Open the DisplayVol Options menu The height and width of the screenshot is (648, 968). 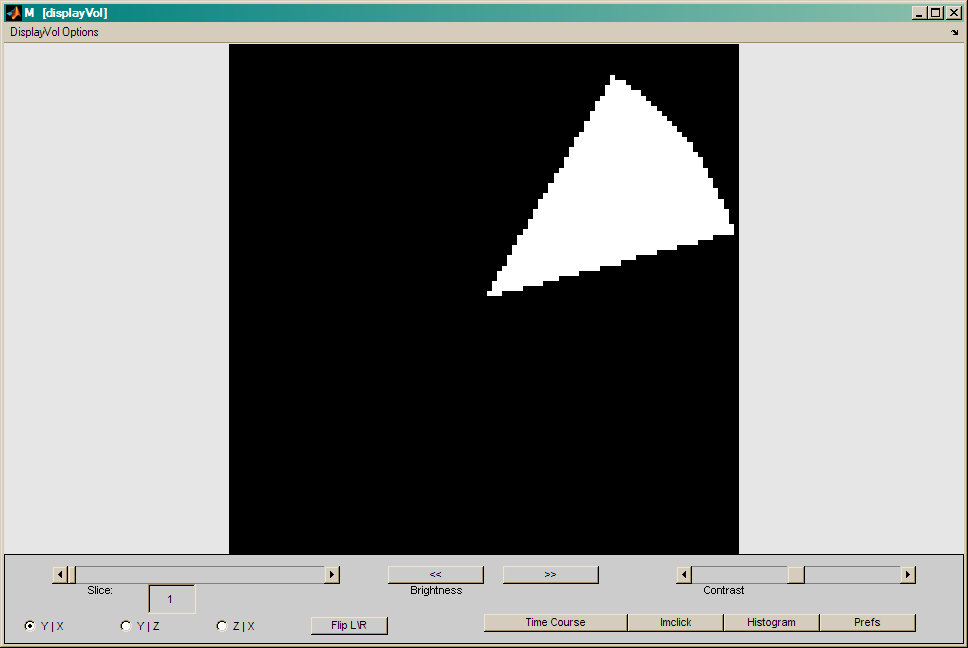55,32
